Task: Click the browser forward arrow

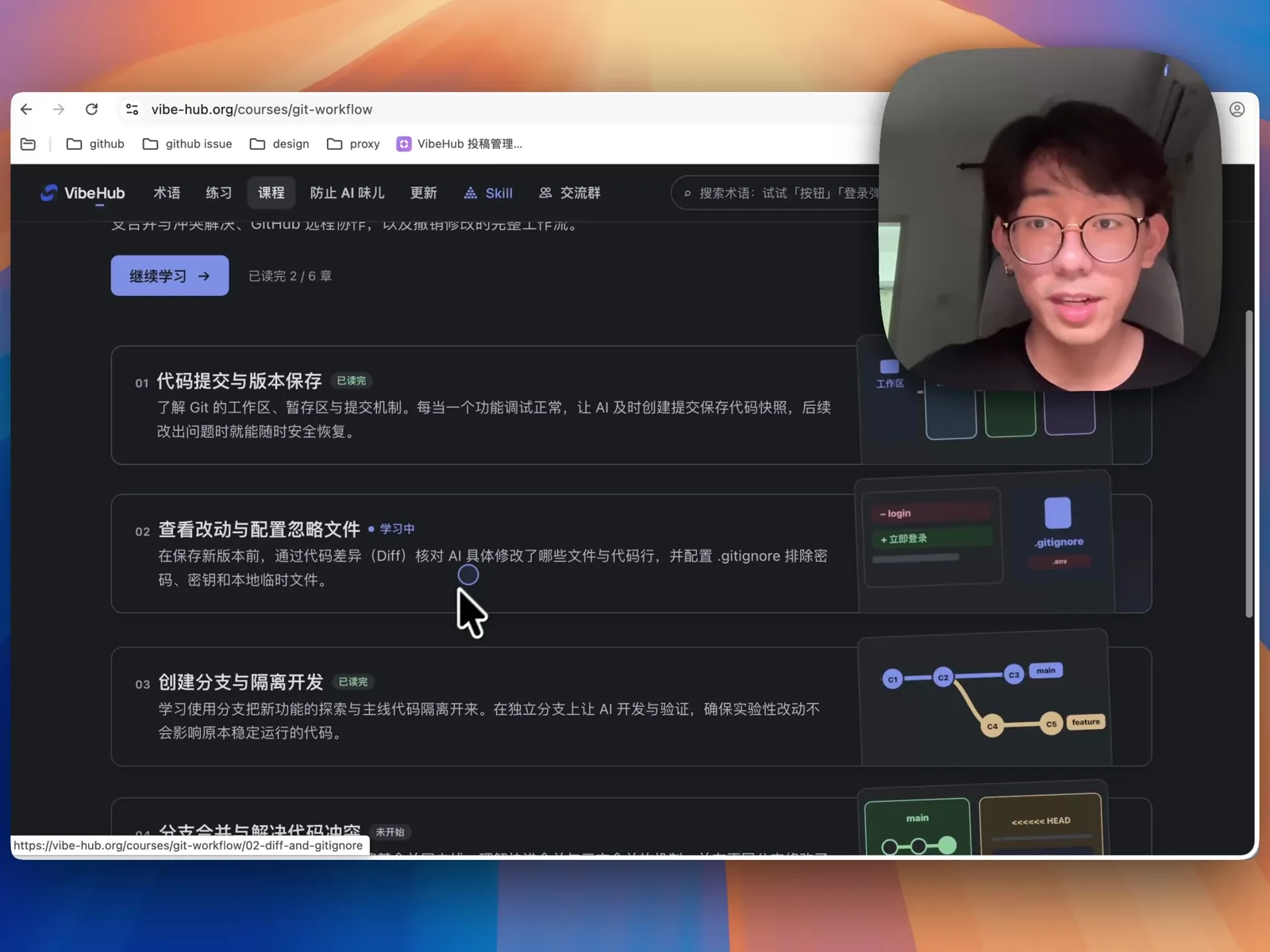Action: [59, 109]
